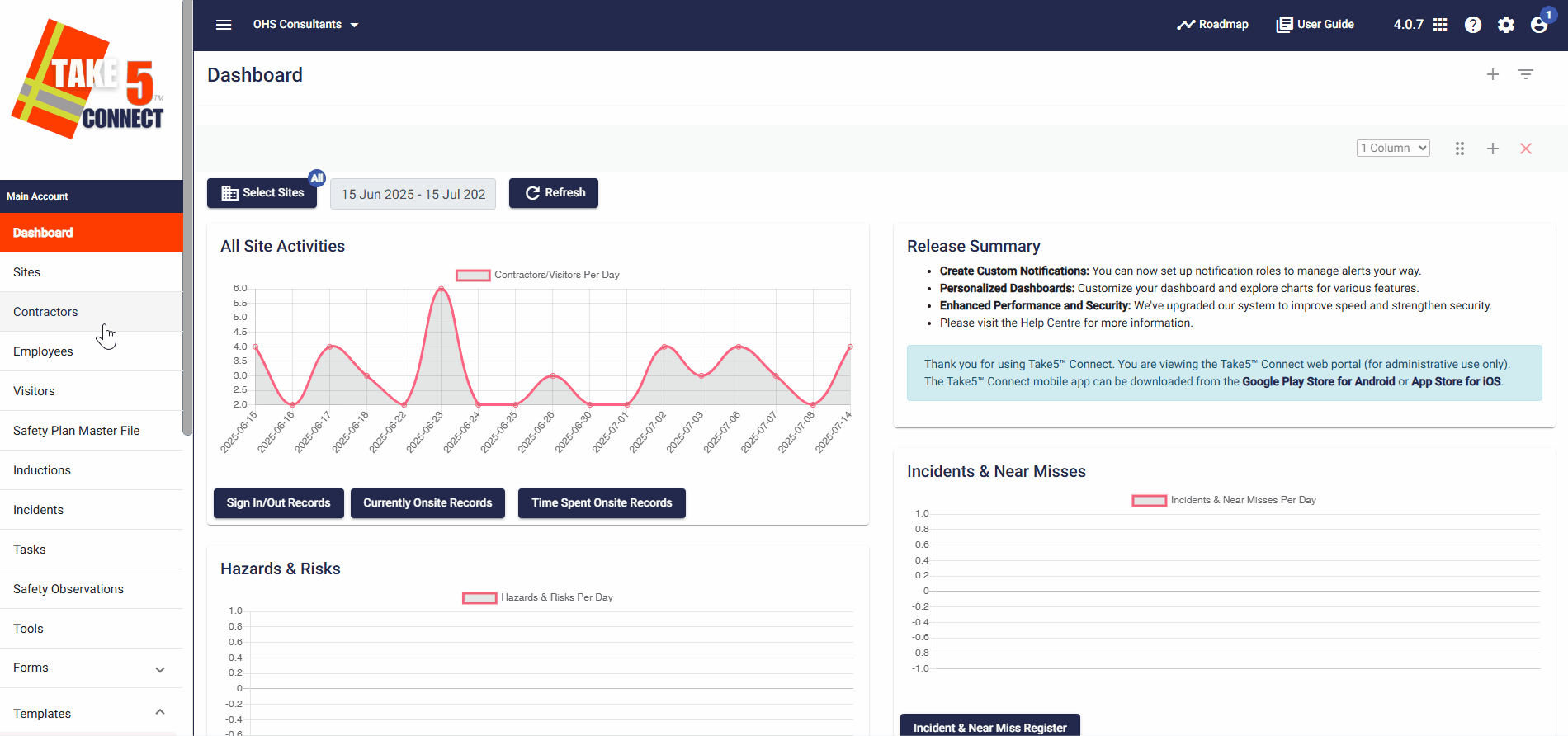Viewport: 1568px width, 736px height.
Task: Collapse the Templates menu chevron
Action: pos(160,712)
